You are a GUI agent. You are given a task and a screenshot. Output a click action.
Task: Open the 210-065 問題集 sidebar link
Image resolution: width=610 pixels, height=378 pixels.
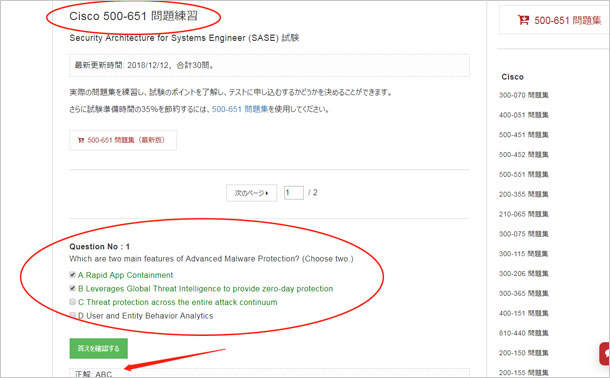pyautogui.click(x=524, y=214)
